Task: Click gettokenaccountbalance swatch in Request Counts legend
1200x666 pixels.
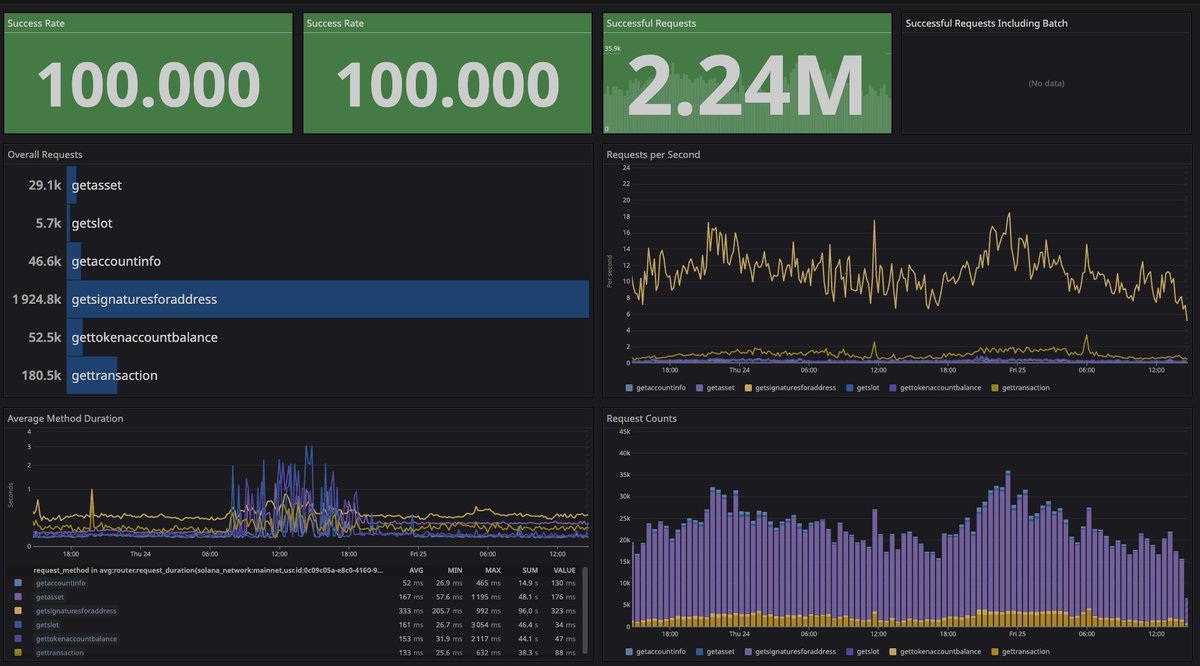Action: pos(893,653)
